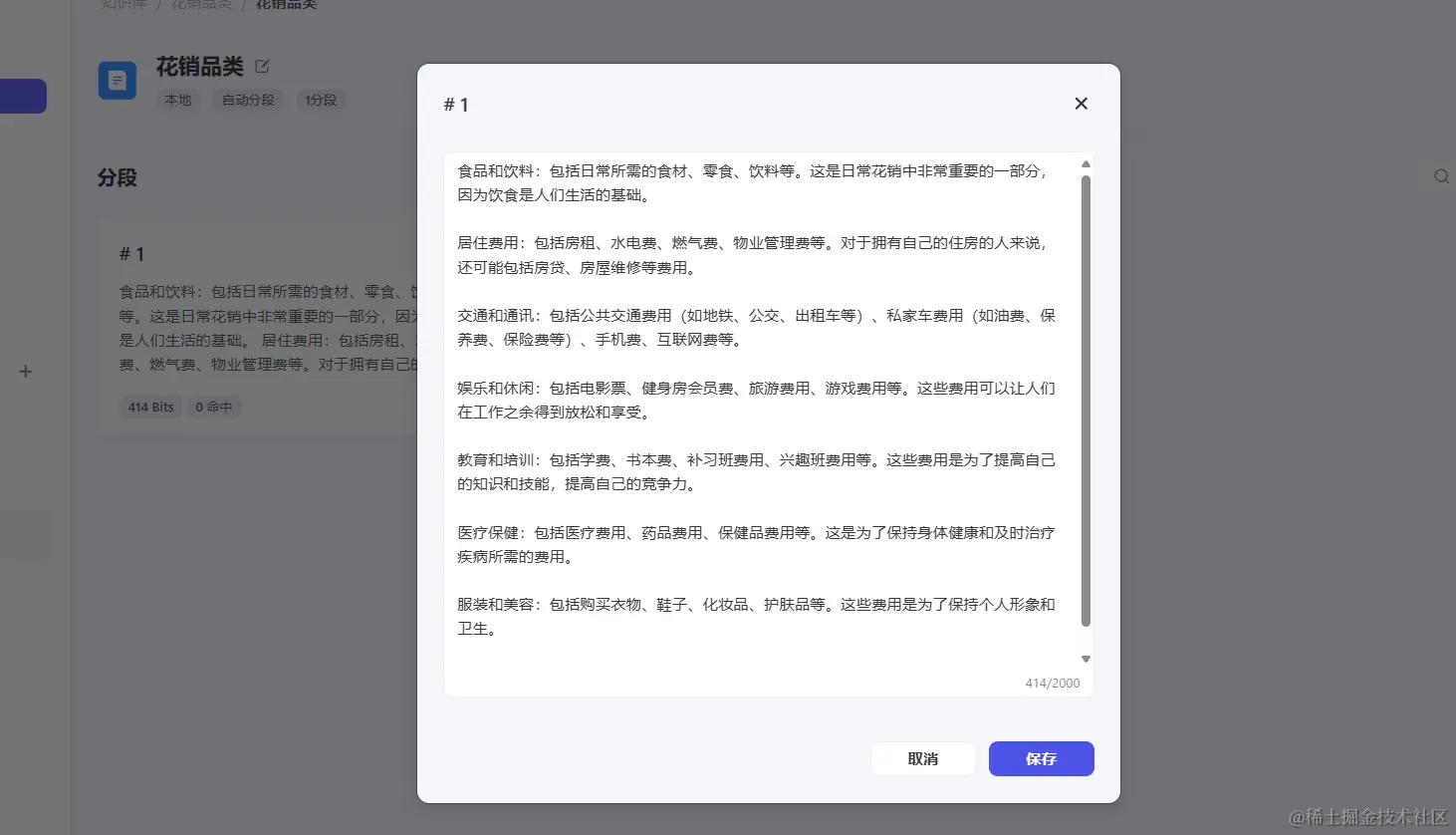The height and width of the screenshot is (835, 1456).
Task: Click the # 1 dialog title
Action: 456,105
